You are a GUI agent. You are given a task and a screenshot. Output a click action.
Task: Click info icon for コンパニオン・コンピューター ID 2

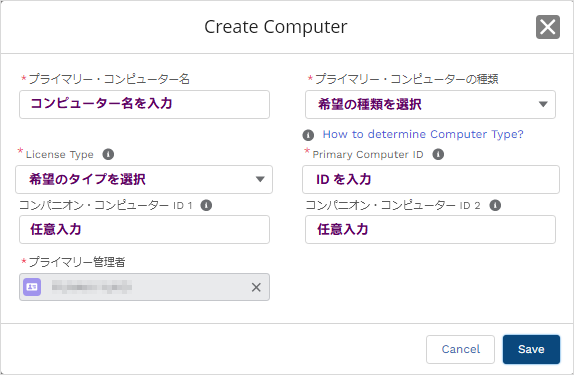[x=495, y=205]
